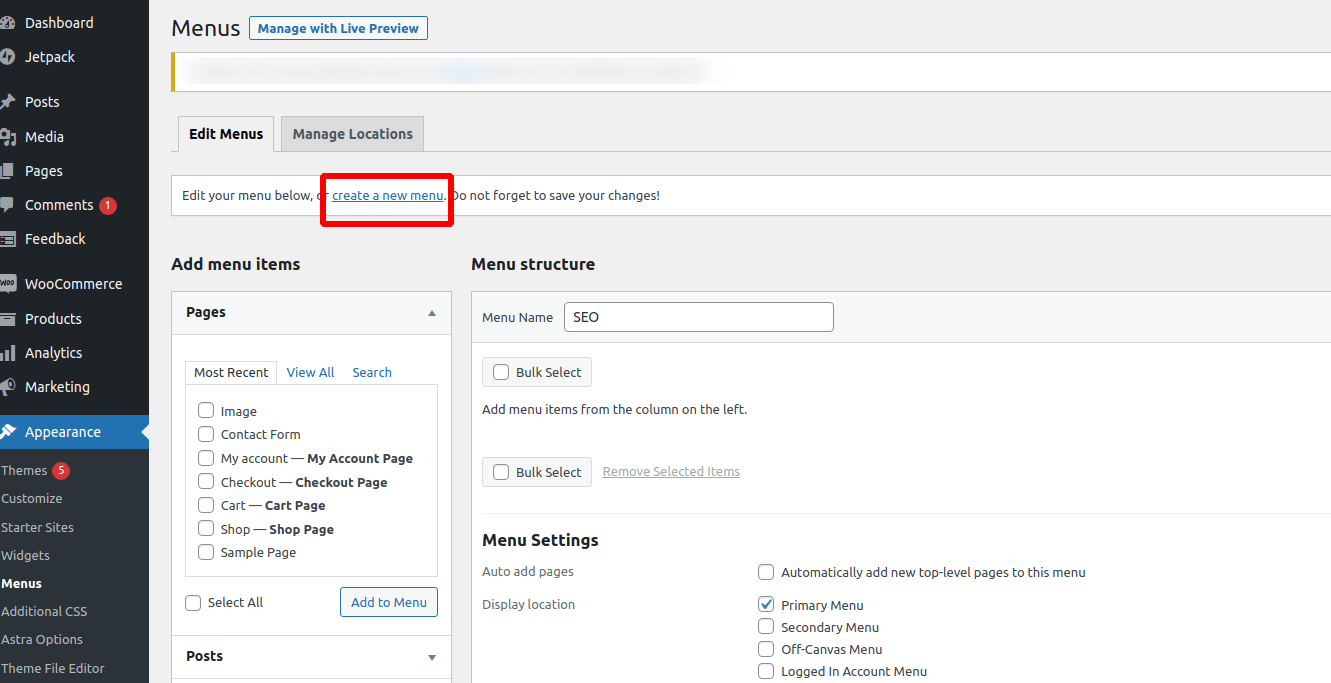
Task: Click the Analytics bar chart icon
Action: (7, 353)
